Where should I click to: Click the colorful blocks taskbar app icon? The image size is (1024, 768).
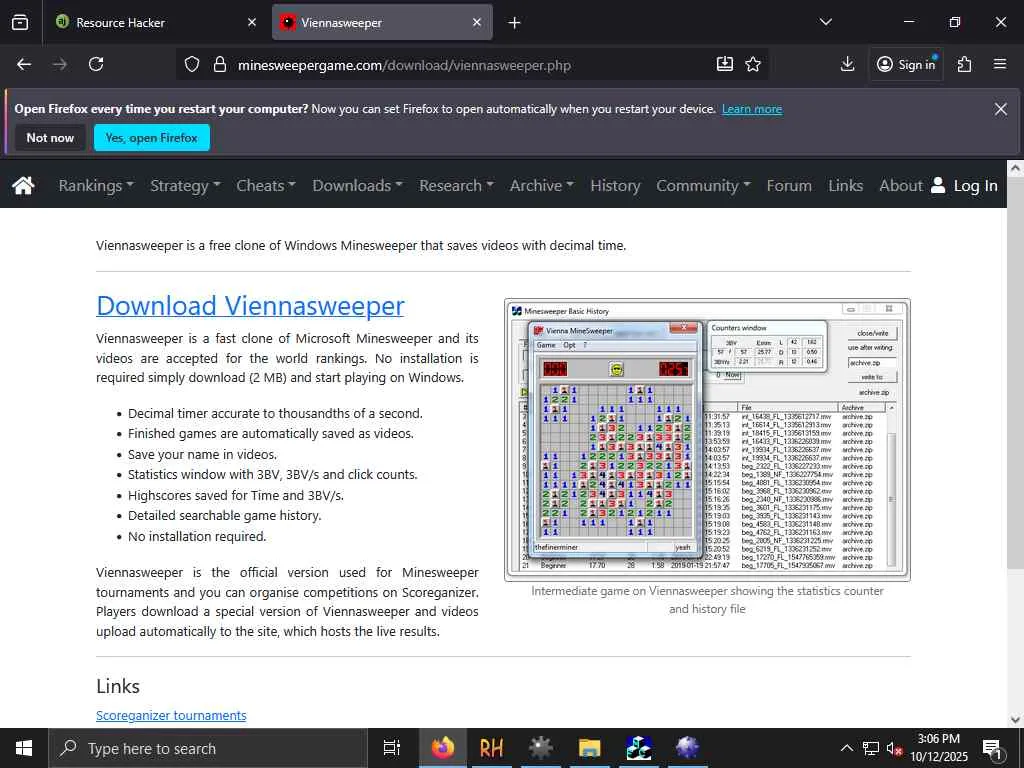coord(638,748)
